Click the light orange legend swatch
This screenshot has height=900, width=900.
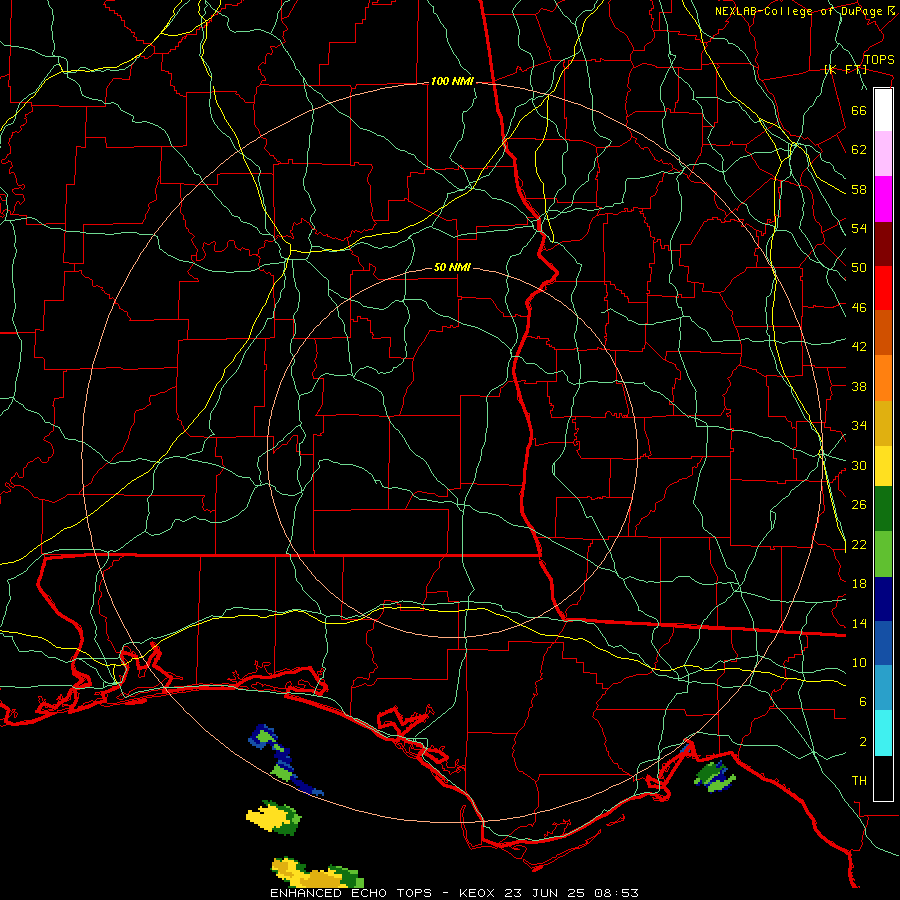click(883, 378)
